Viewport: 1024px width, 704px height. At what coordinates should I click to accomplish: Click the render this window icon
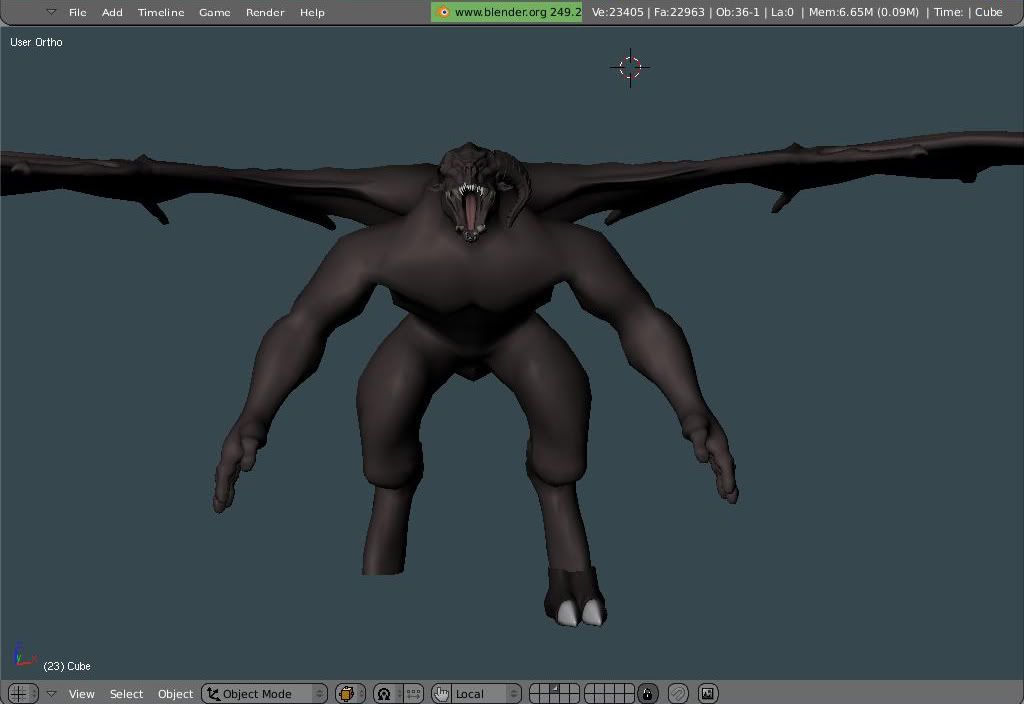707,693
